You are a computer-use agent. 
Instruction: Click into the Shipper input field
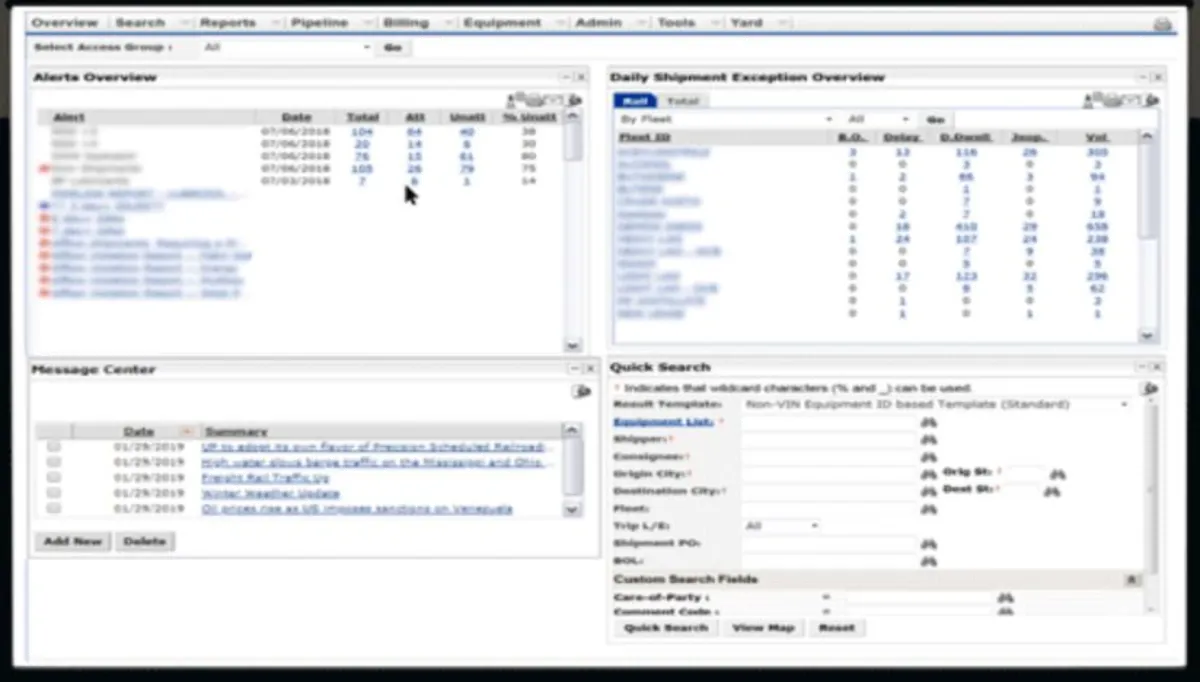coord(830,440)
